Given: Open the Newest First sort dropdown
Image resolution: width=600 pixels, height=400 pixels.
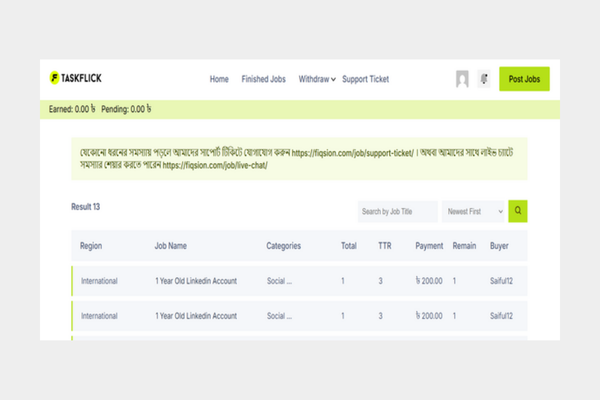Looking at the screenshot, I should 475,211.
